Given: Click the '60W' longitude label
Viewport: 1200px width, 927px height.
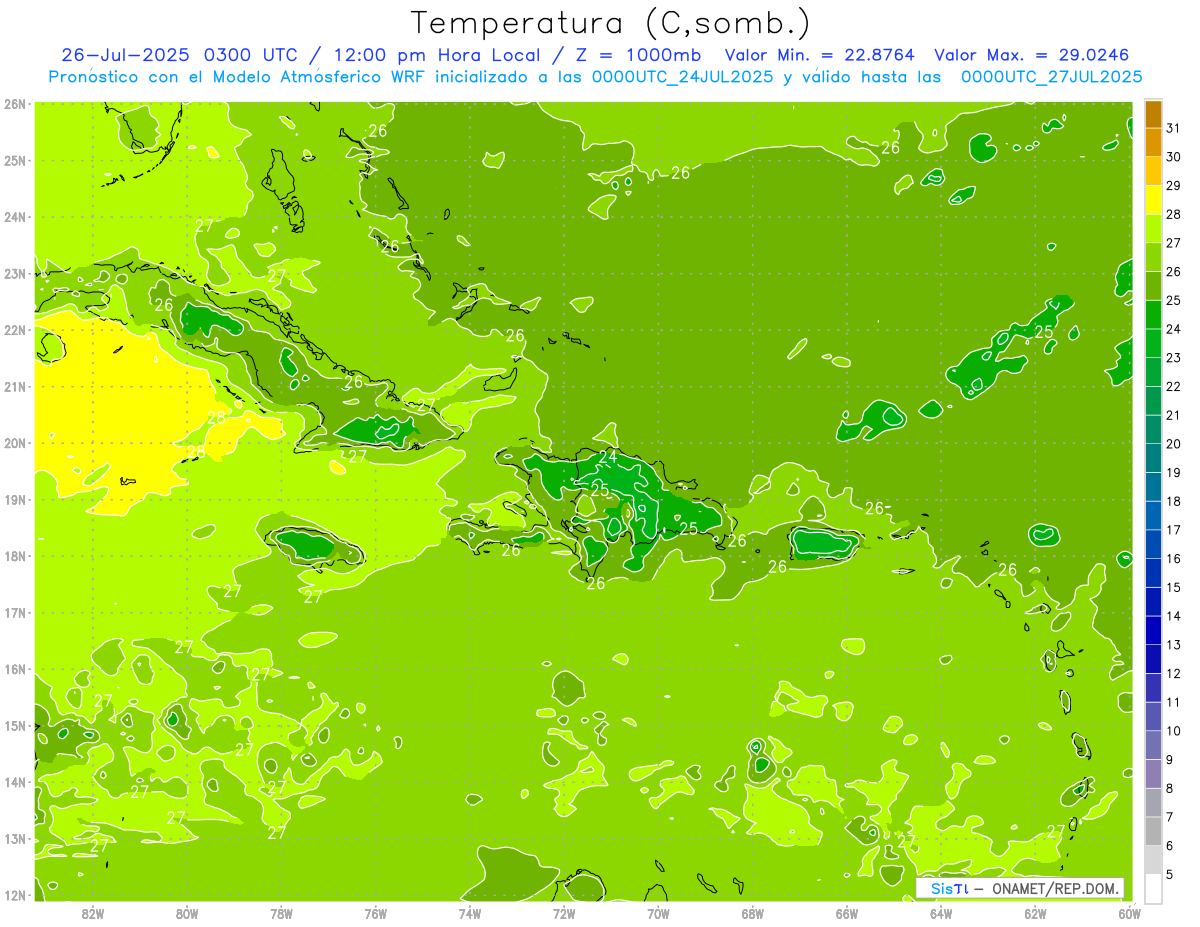Looking at the screenshot, I should [x=1129, y=913].
